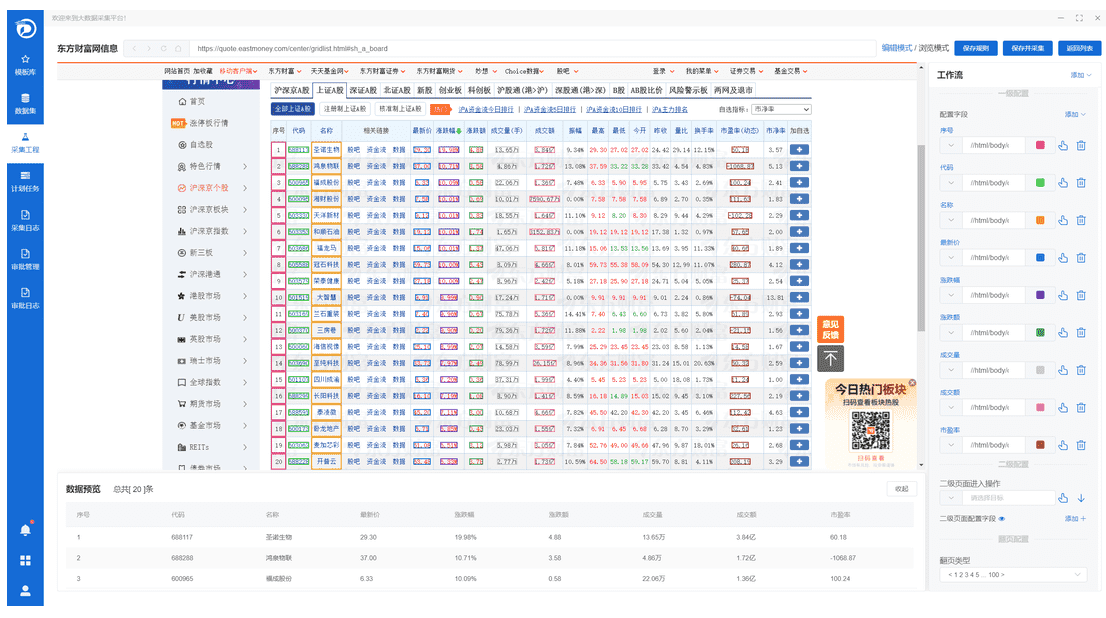Click the pick-element hand icon for 代码

(x=1063, y=183)
